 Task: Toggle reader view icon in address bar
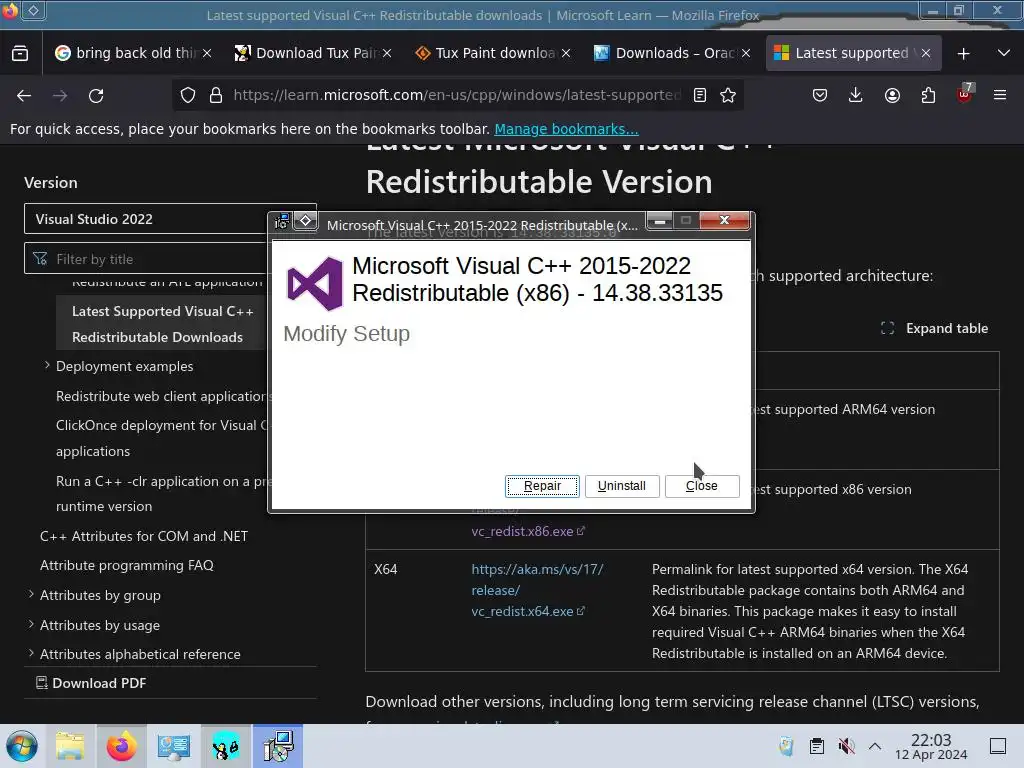pos(699,95)
